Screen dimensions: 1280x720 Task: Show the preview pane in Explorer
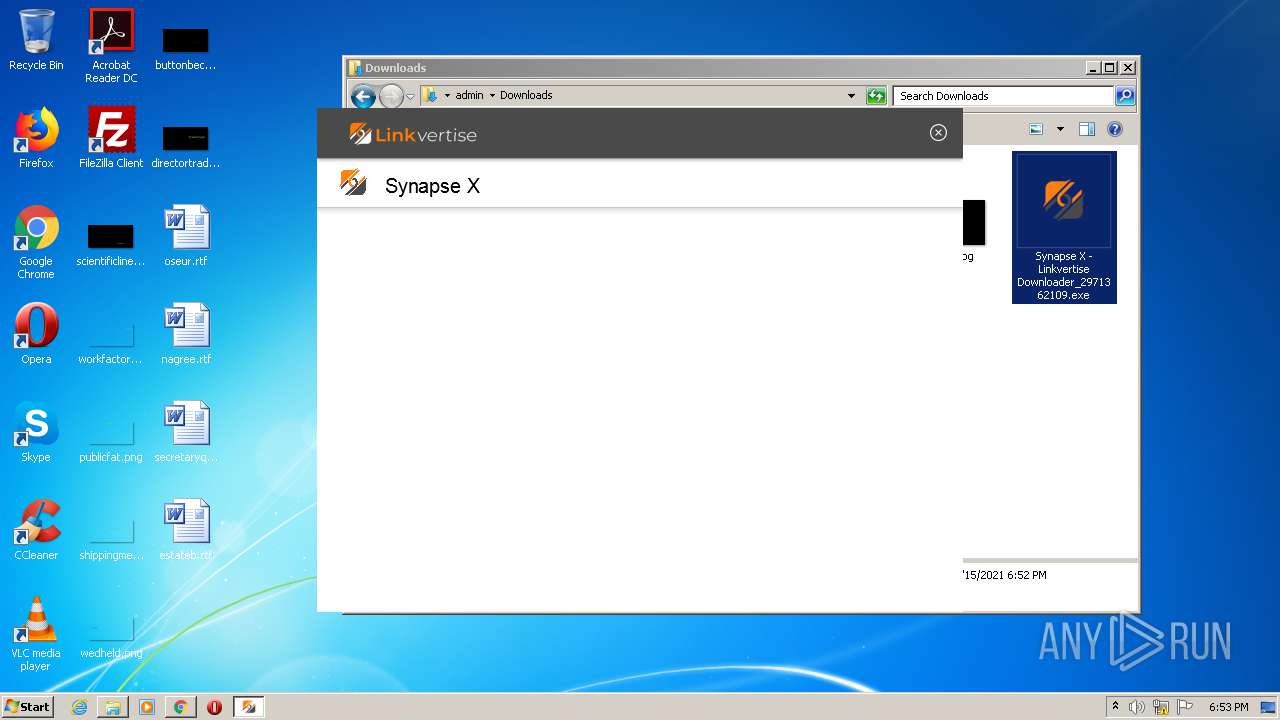pos(1087,129)
